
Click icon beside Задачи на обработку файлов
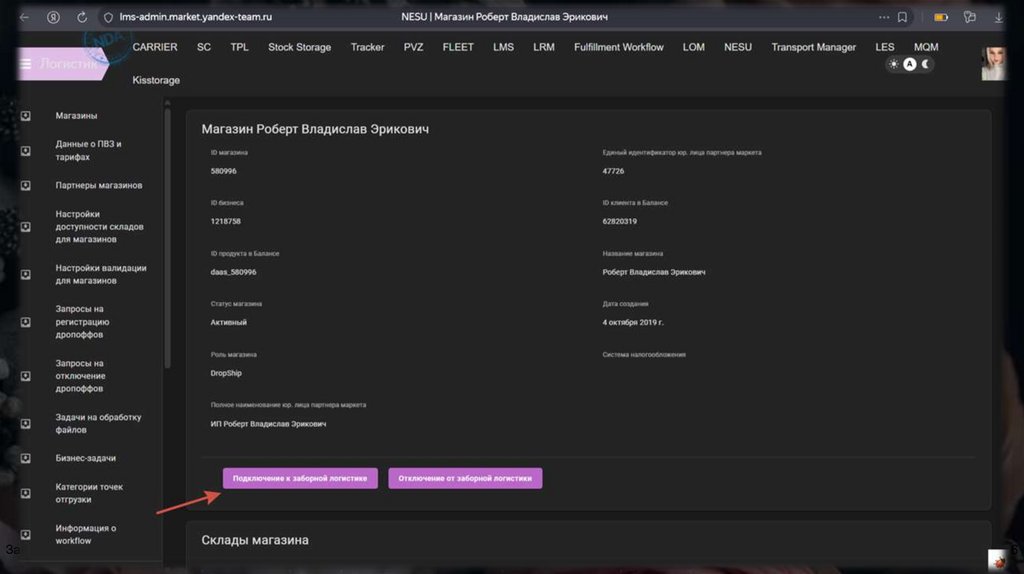pyautogui.click(x=25, y=424)
